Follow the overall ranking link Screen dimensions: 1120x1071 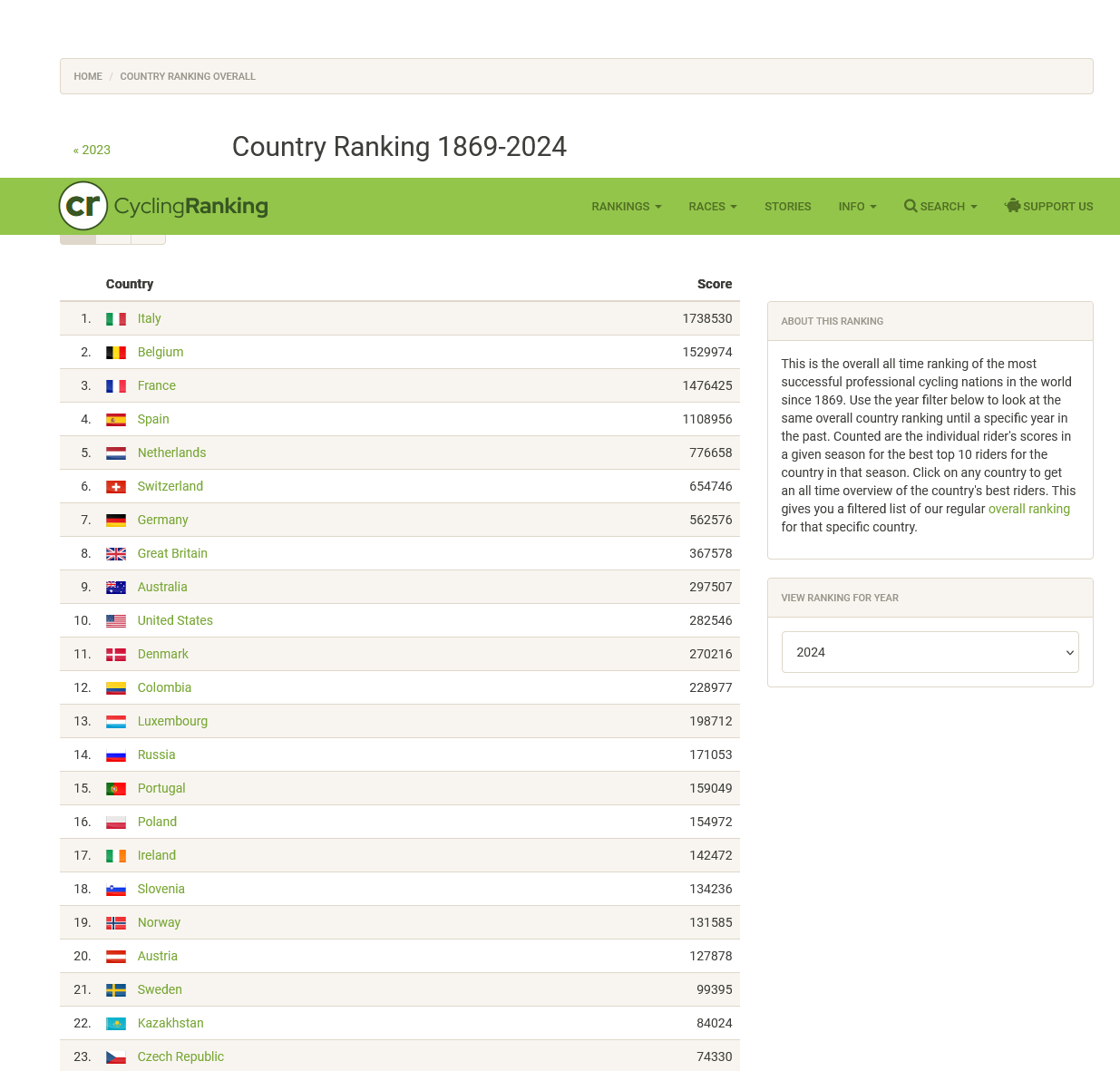(x=1028, y=509)
